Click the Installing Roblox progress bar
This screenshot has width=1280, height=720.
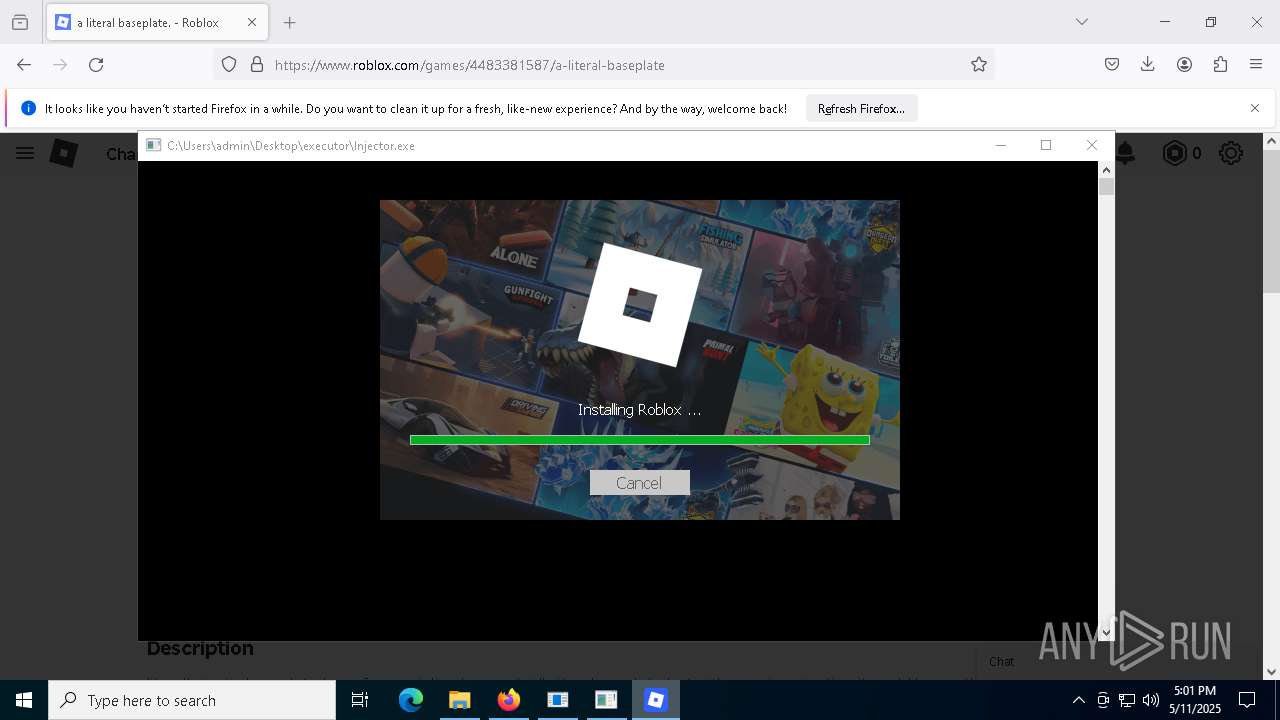coord(639,440)
